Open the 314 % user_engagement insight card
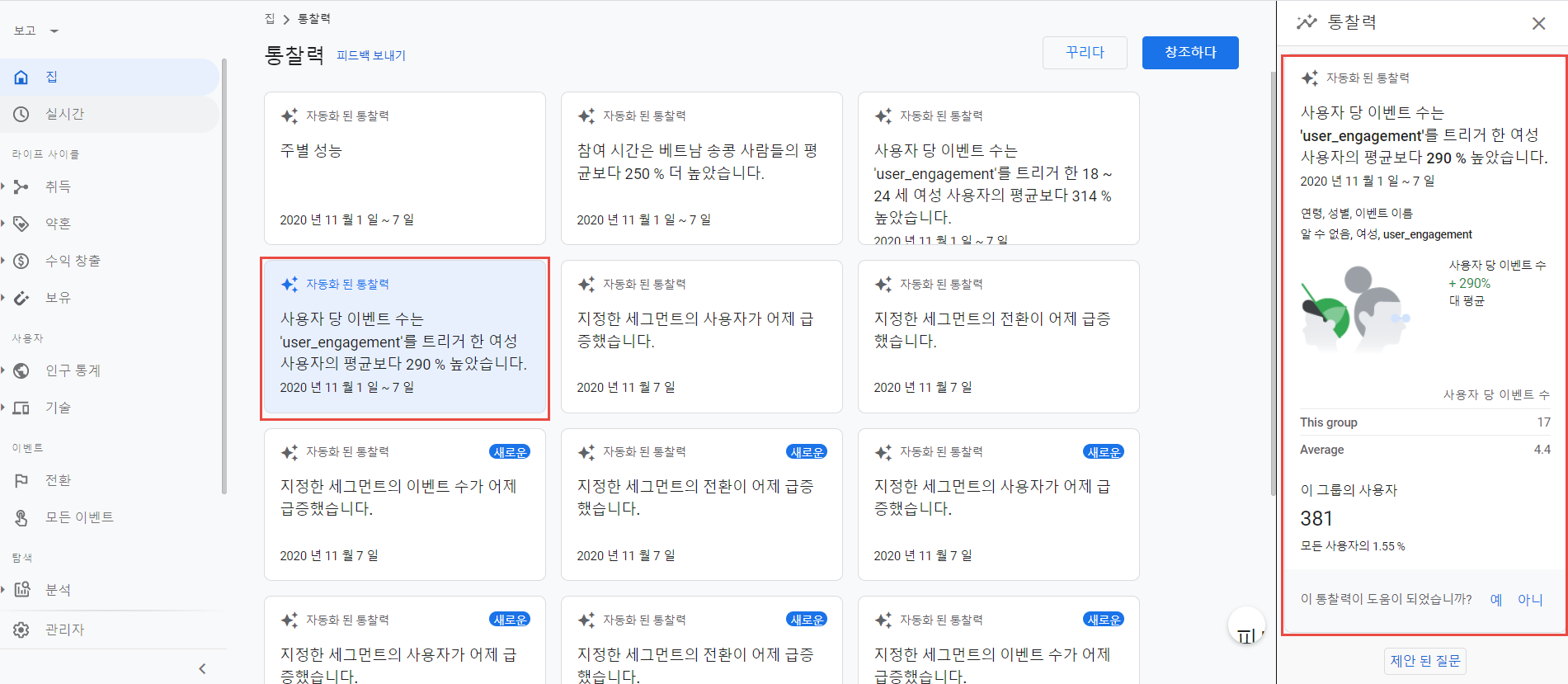The image size is (1568, 684). tap(999, 168)
